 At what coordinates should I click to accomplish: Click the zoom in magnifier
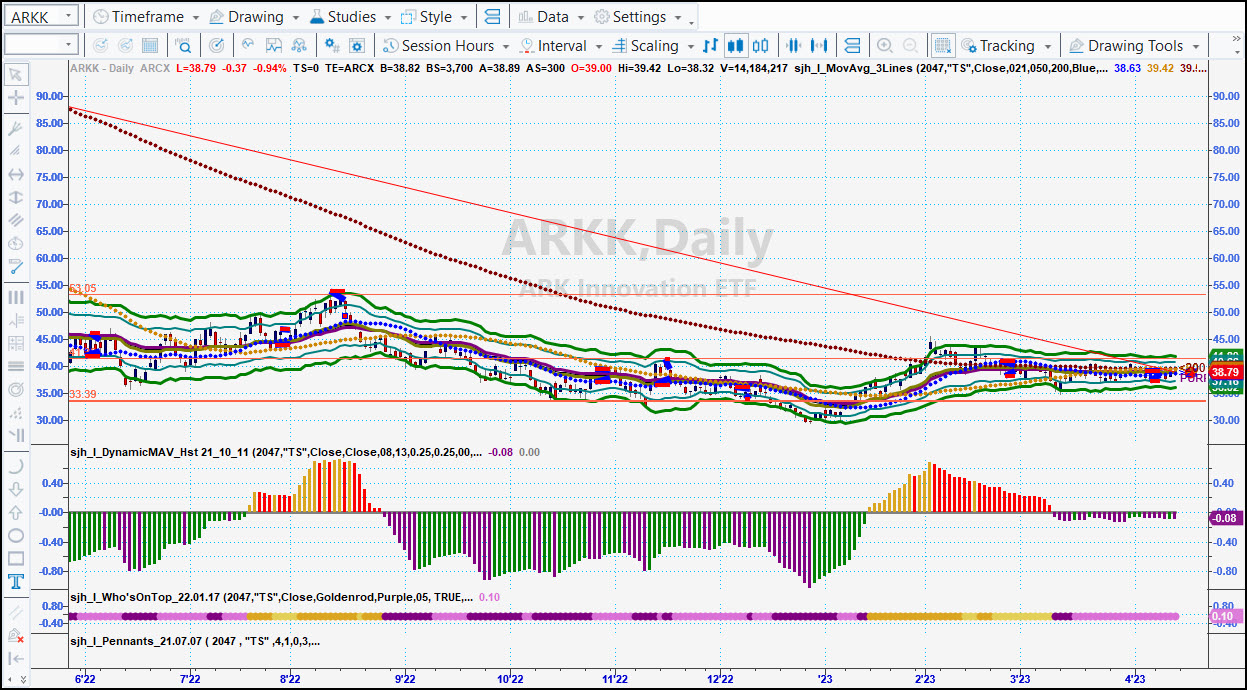[885, 45]
